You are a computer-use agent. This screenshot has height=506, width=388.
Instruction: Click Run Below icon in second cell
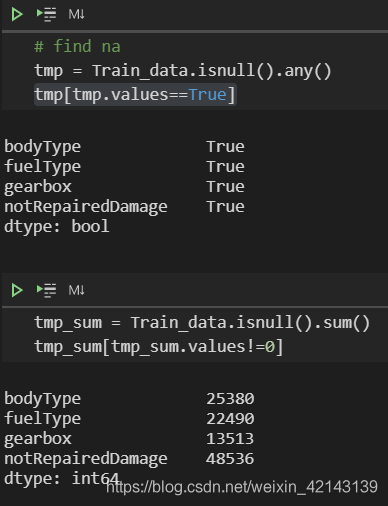(x=46, y=290)
